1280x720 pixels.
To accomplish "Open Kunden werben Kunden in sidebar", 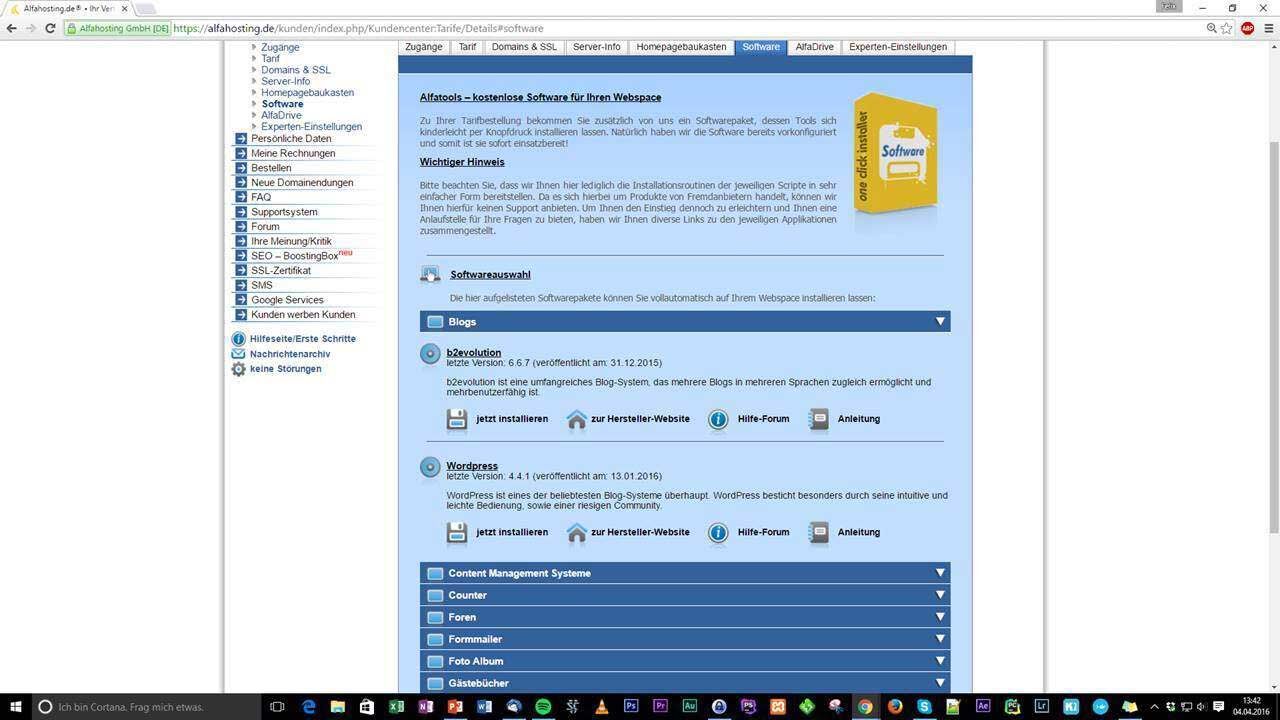I will tap(303, 315).
